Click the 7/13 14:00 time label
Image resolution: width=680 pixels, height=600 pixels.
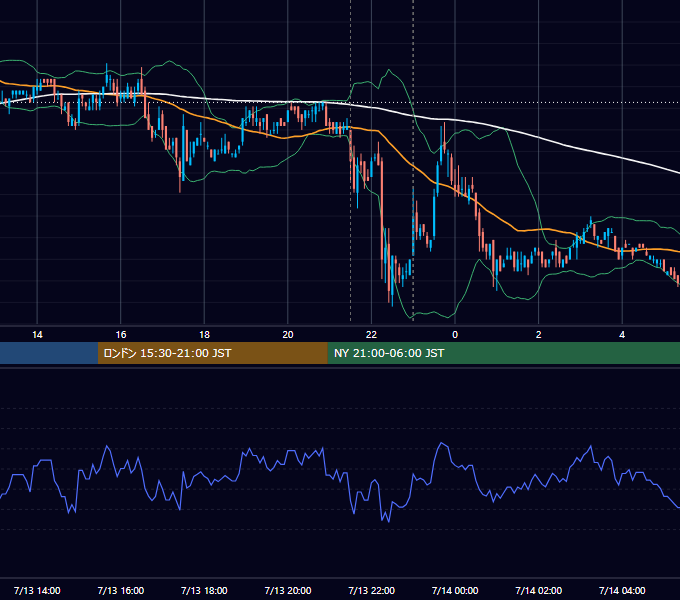tap(37, 590)
